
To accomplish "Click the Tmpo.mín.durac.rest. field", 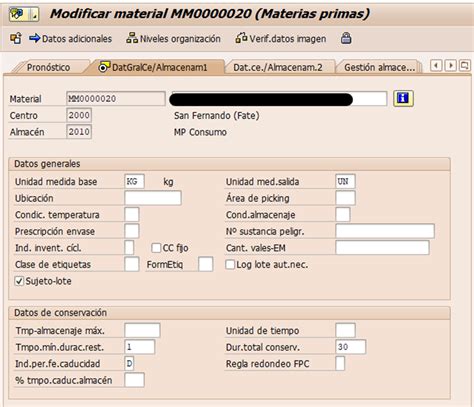I will click(x=140, y=347).
